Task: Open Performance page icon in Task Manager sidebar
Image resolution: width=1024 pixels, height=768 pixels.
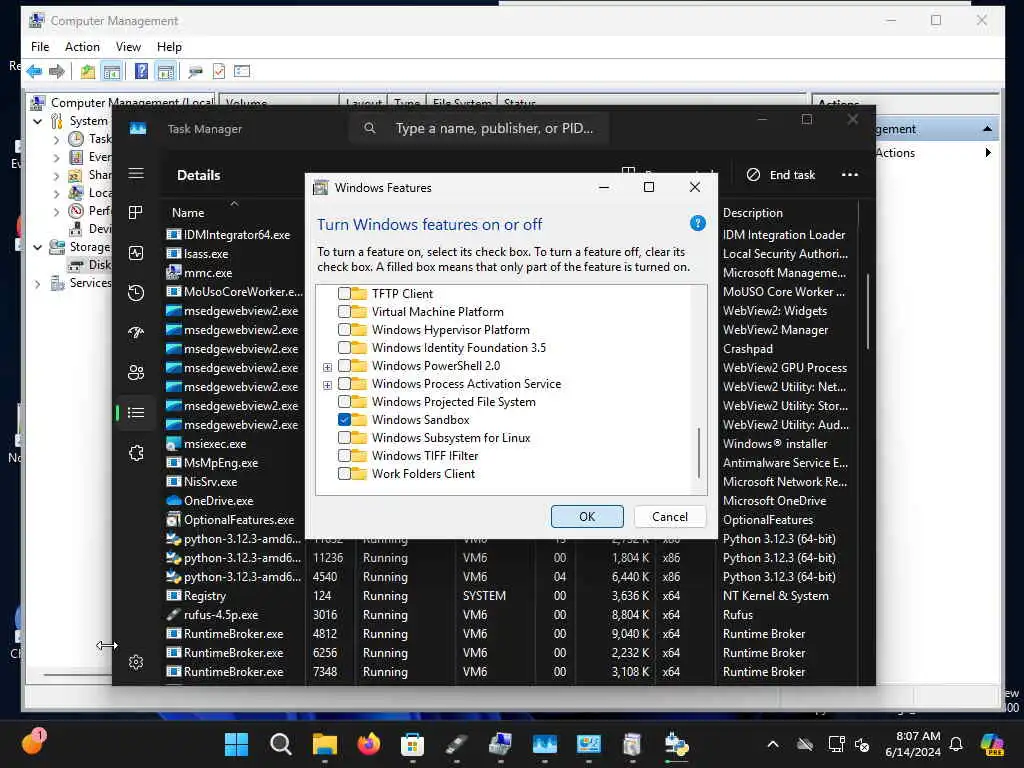Action: [x=136, y=253]
